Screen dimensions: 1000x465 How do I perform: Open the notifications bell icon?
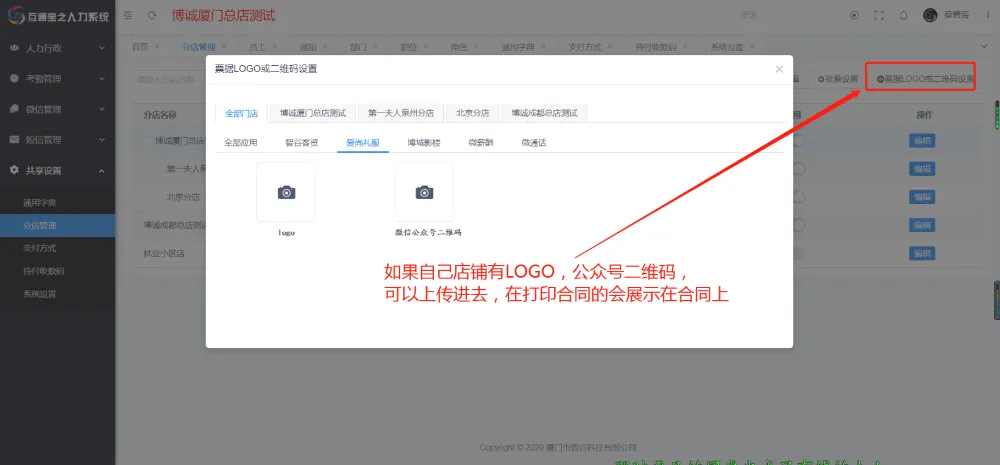coord(904,15)
